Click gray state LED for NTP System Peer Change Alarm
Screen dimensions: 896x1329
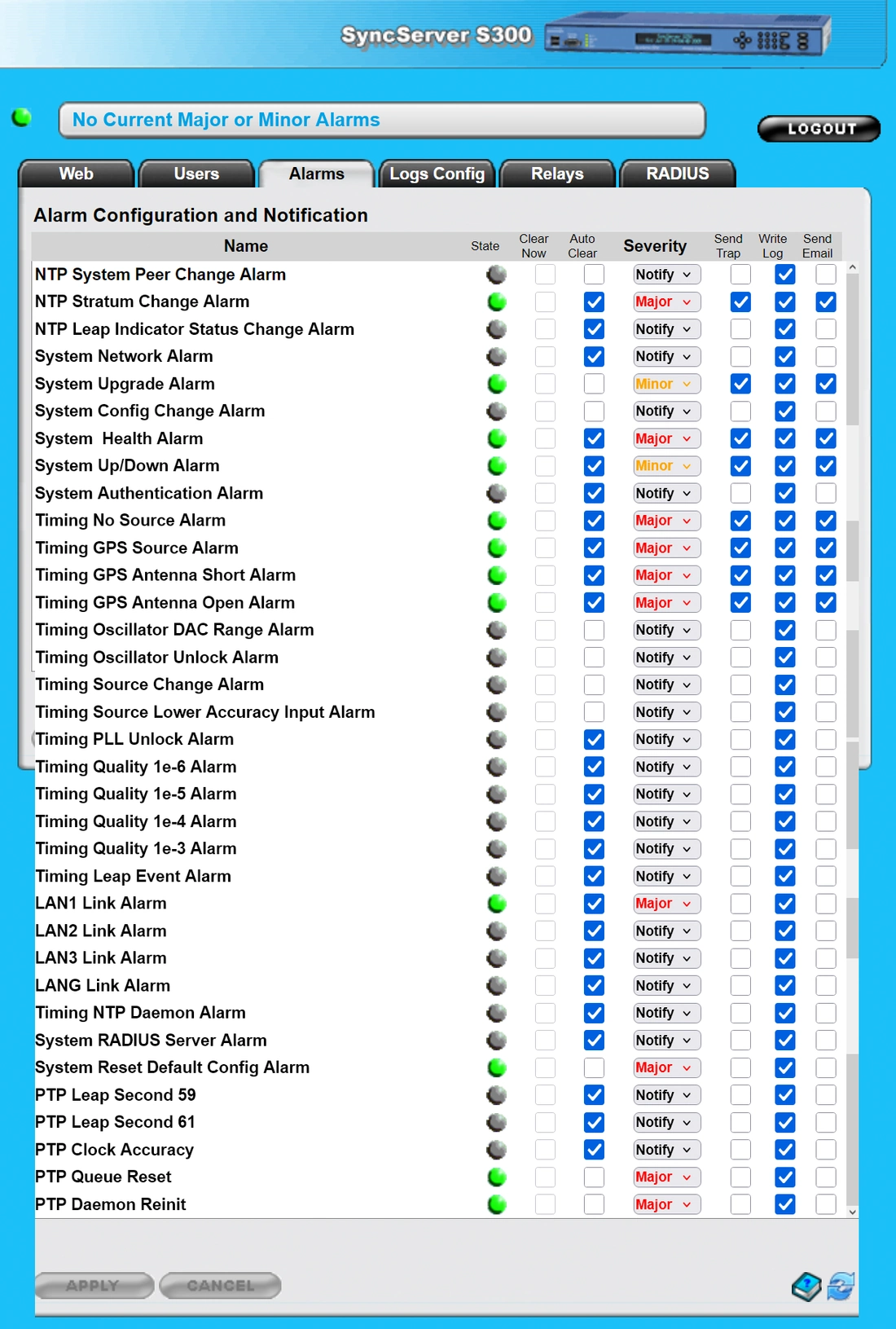497,275
